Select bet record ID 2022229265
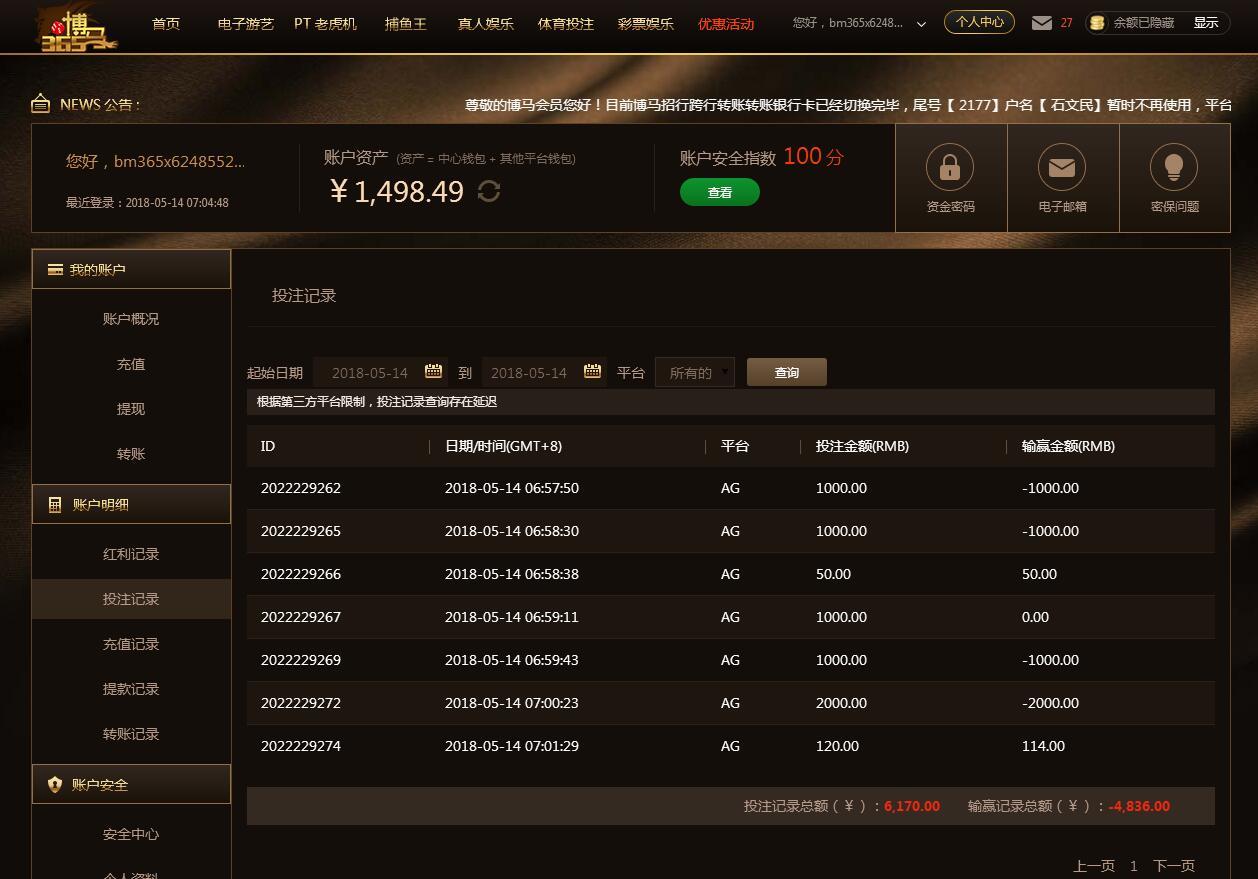 301,531
